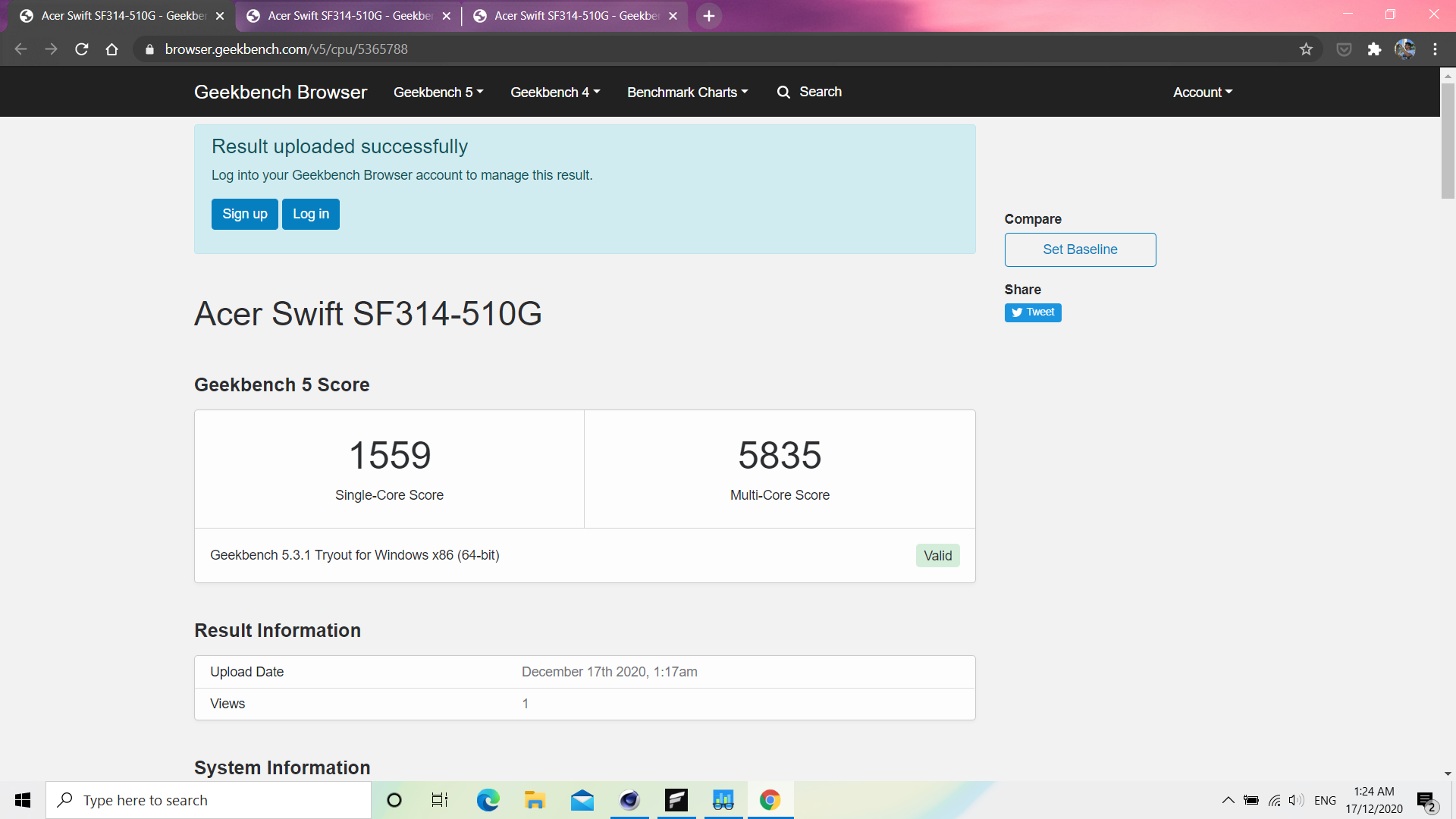Reload the Geekbench page
Screen dimensions: 1456x819
click(81, 49)
